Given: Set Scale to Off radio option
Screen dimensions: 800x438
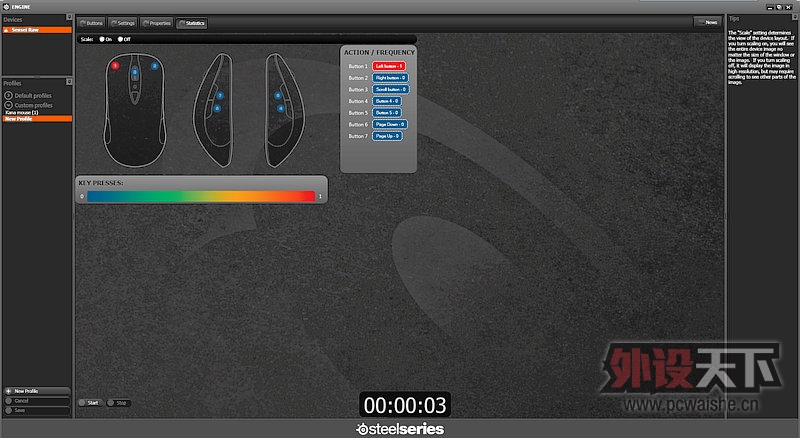Looking at the screenshot, I should point(120,39).
